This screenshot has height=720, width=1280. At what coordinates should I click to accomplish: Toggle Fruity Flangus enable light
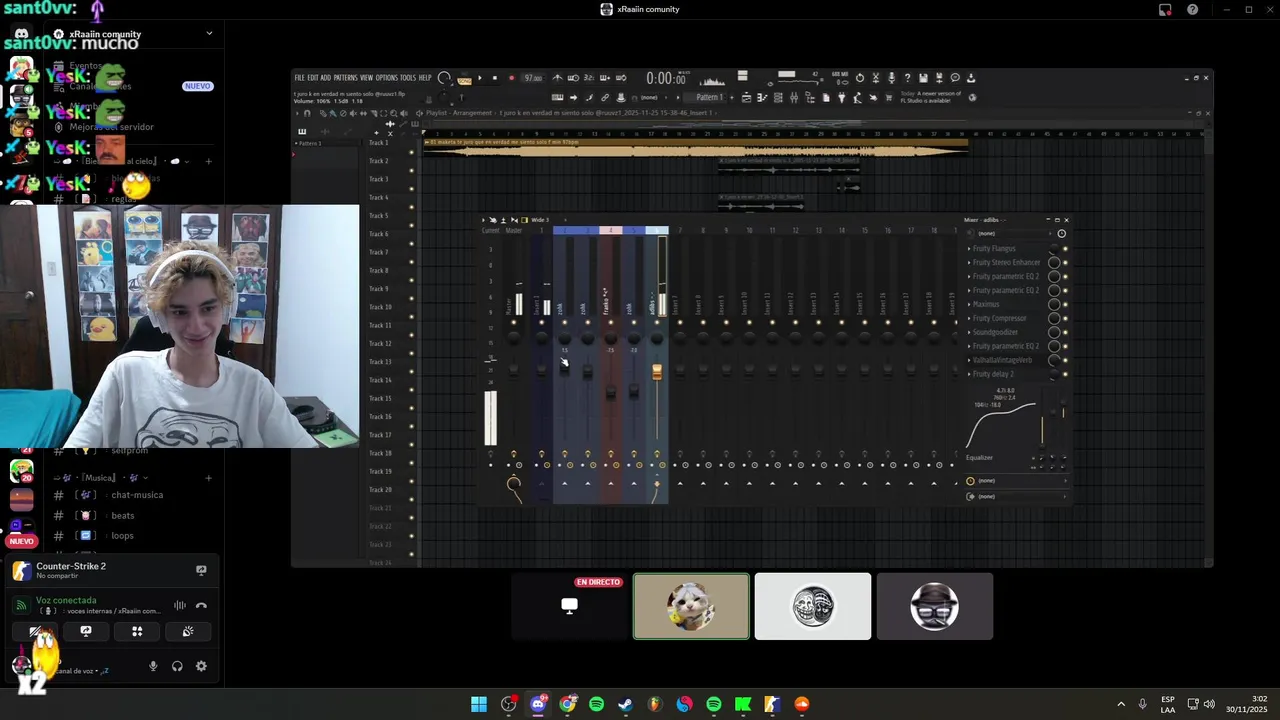pos(1065,248)
